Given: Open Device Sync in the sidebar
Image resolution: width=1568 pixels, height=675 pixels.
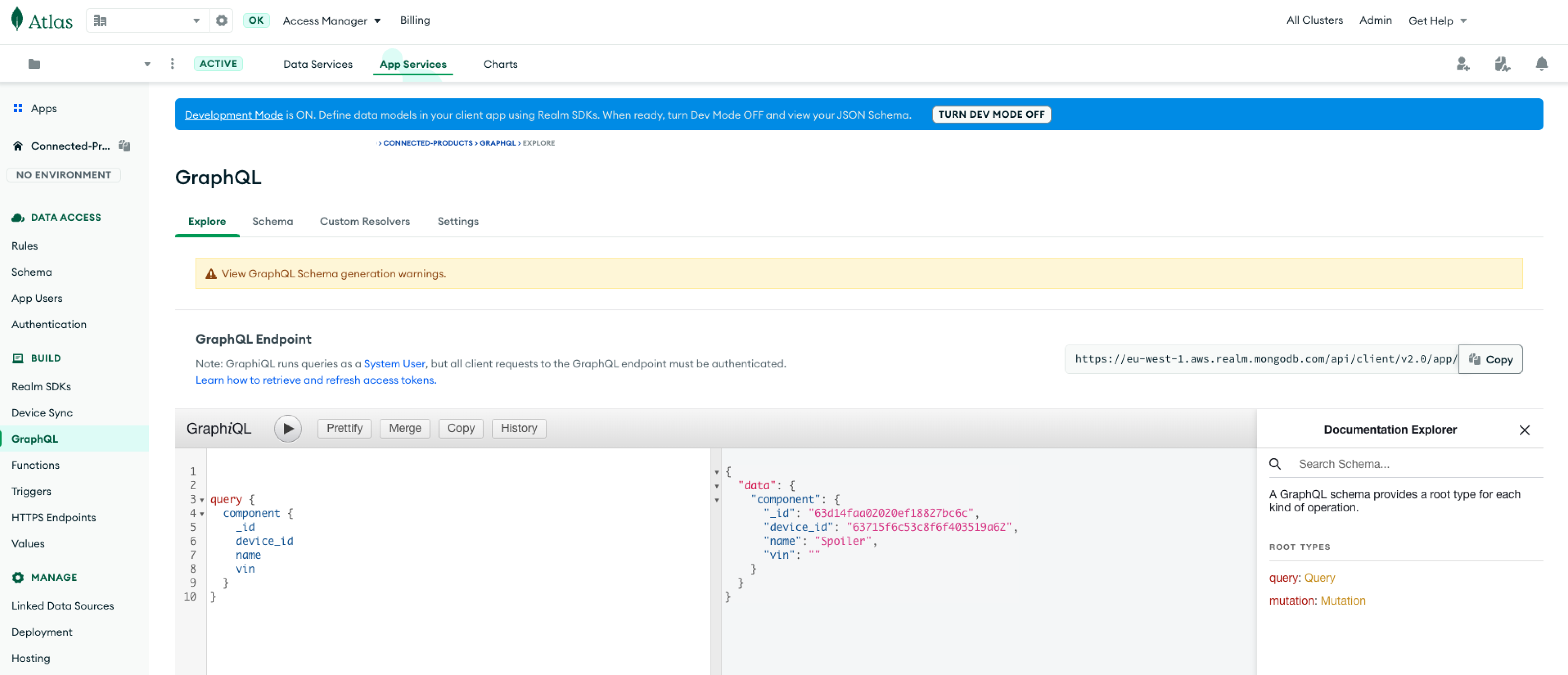Looking at the screenshot, I should click(x=42, y=412).
